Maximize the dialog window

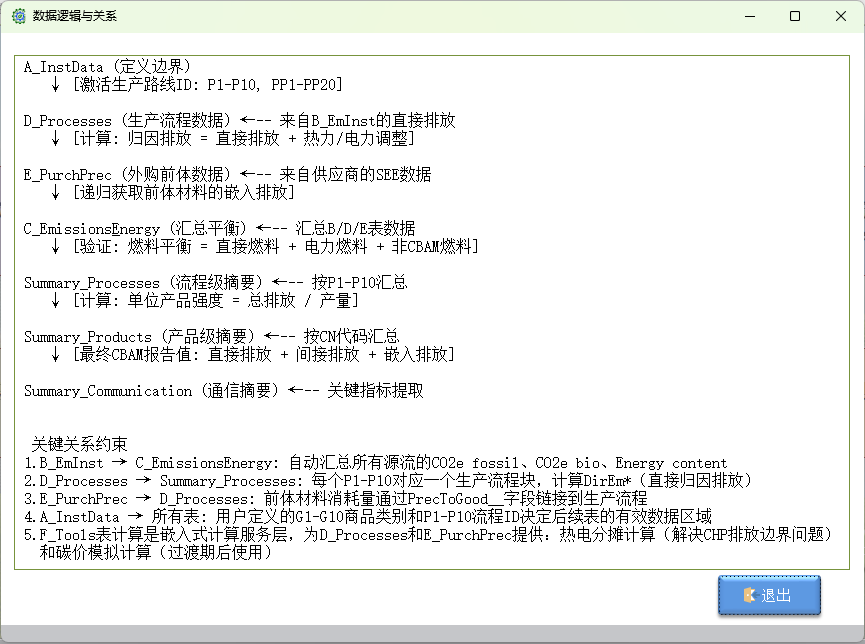[x=795, y=16]
